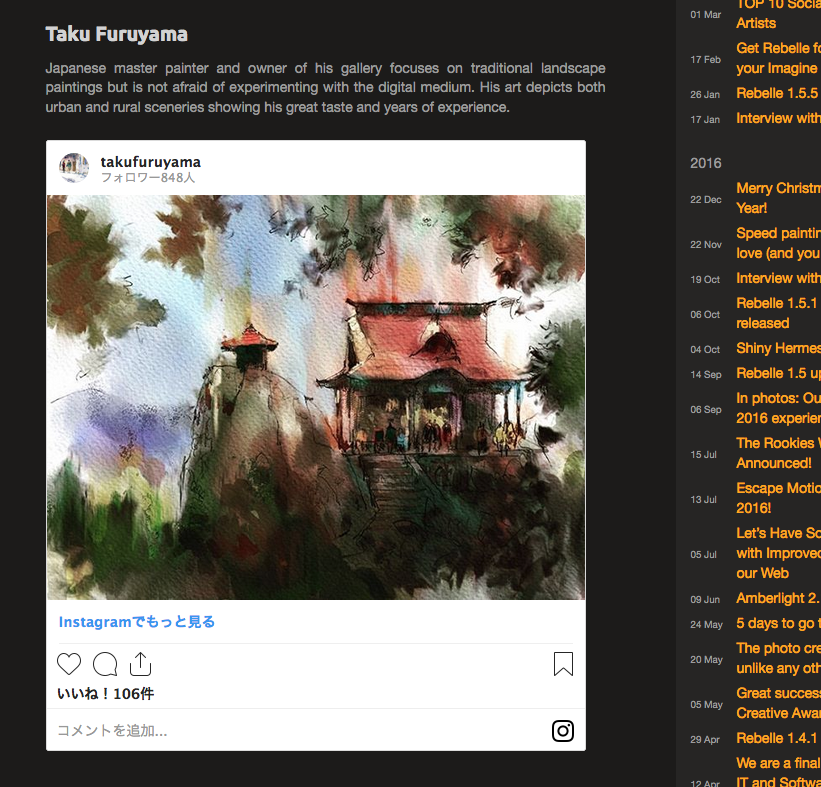Open 'Amberlight 2' post from 09 Jun
The image size is (821, 787).
click(x=778, y=598)
